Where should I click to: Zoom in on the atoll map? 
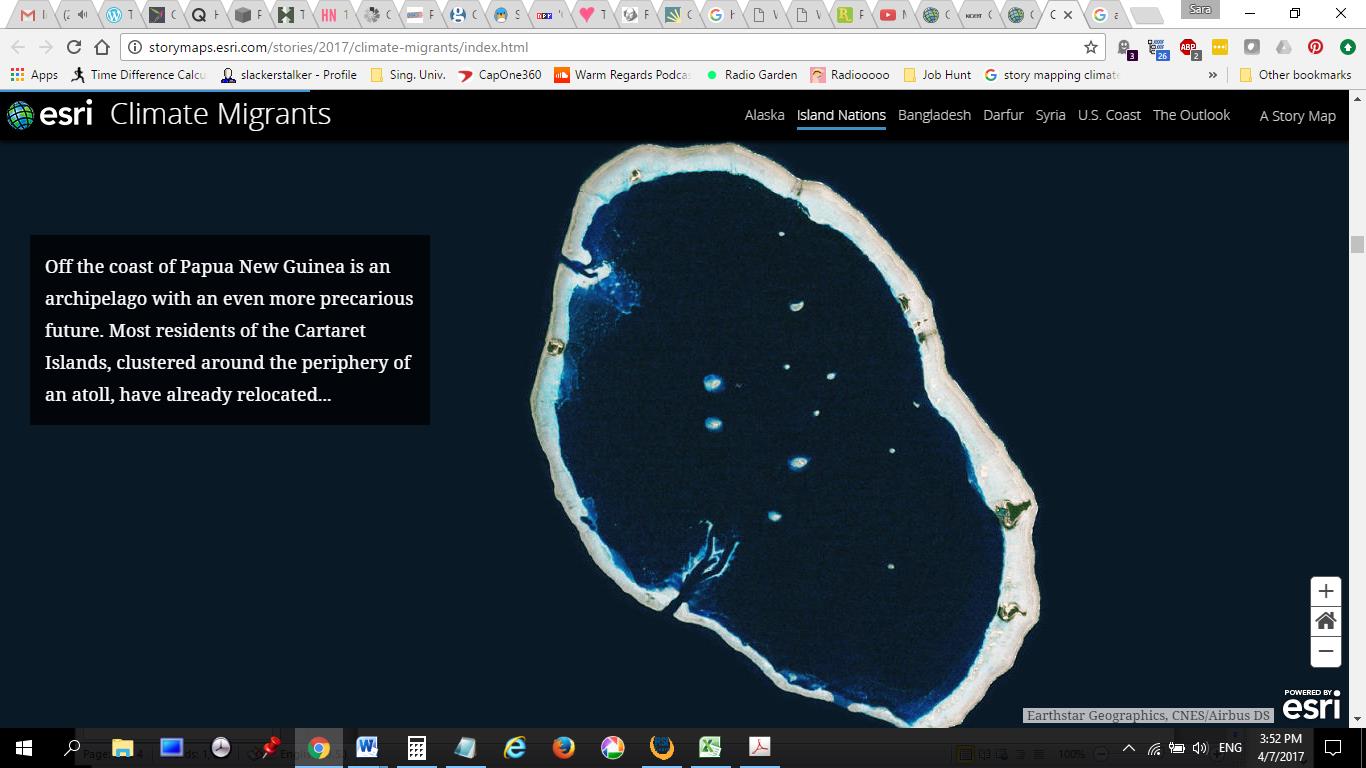point(1325,591)
